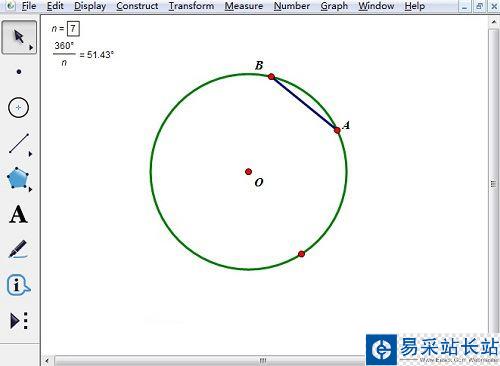This screenshot has width=500, height=366.
Task: Open the Transform menu
Action: tap(191, 6)
